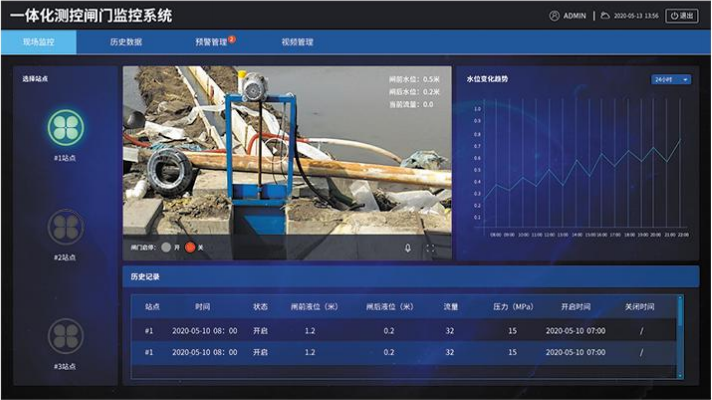Viewport: 712px width, 400px height.
Task: Open the 历史数据 tab
Action: pyautogui.click(x=126, y=43)
